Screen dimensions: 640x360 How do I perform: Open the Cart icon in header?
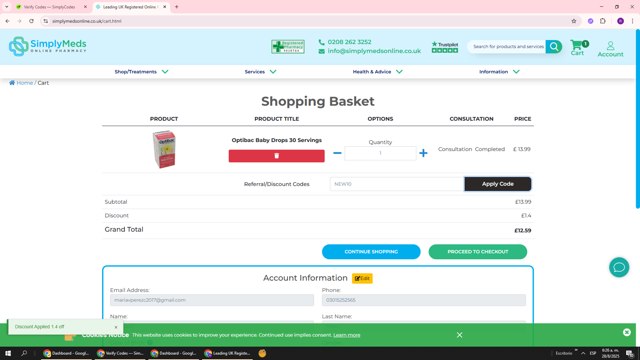pos(578,47)
